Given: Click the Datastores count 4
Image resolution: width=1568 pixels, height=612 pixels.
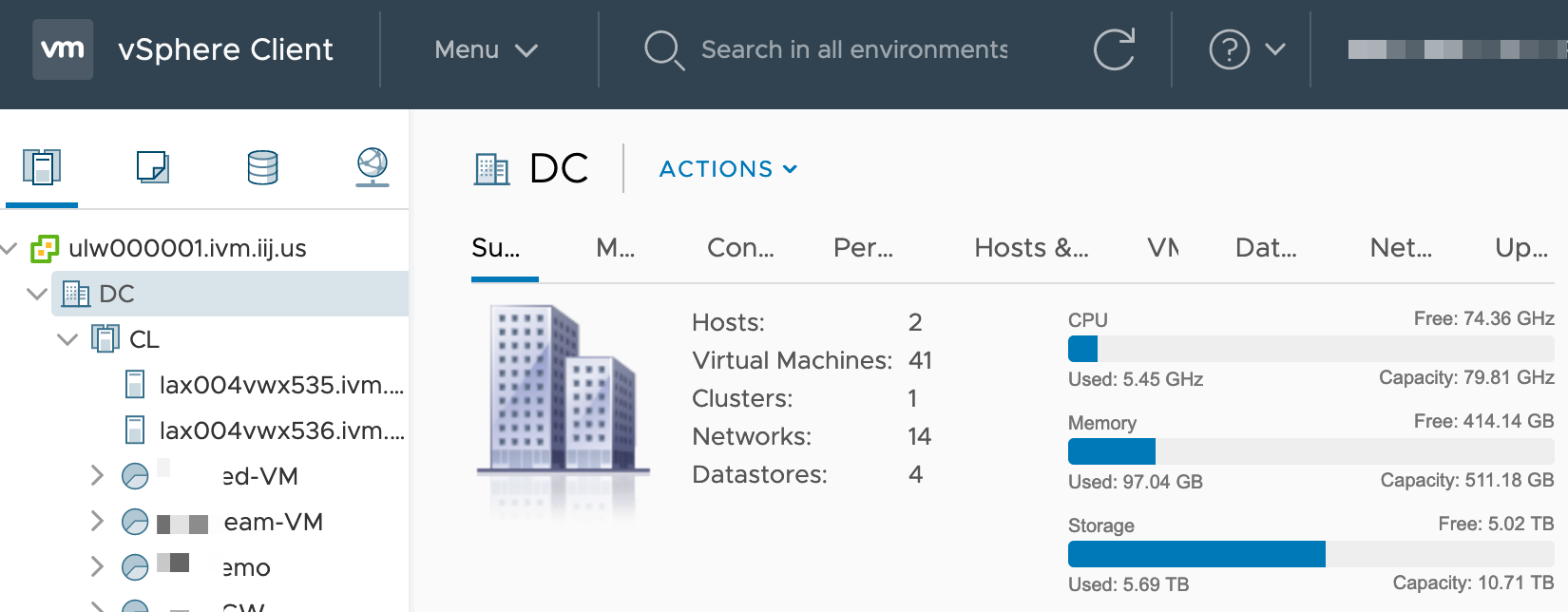Looking at the screenshot, I should pyautogui.click(x=915, y=474).
